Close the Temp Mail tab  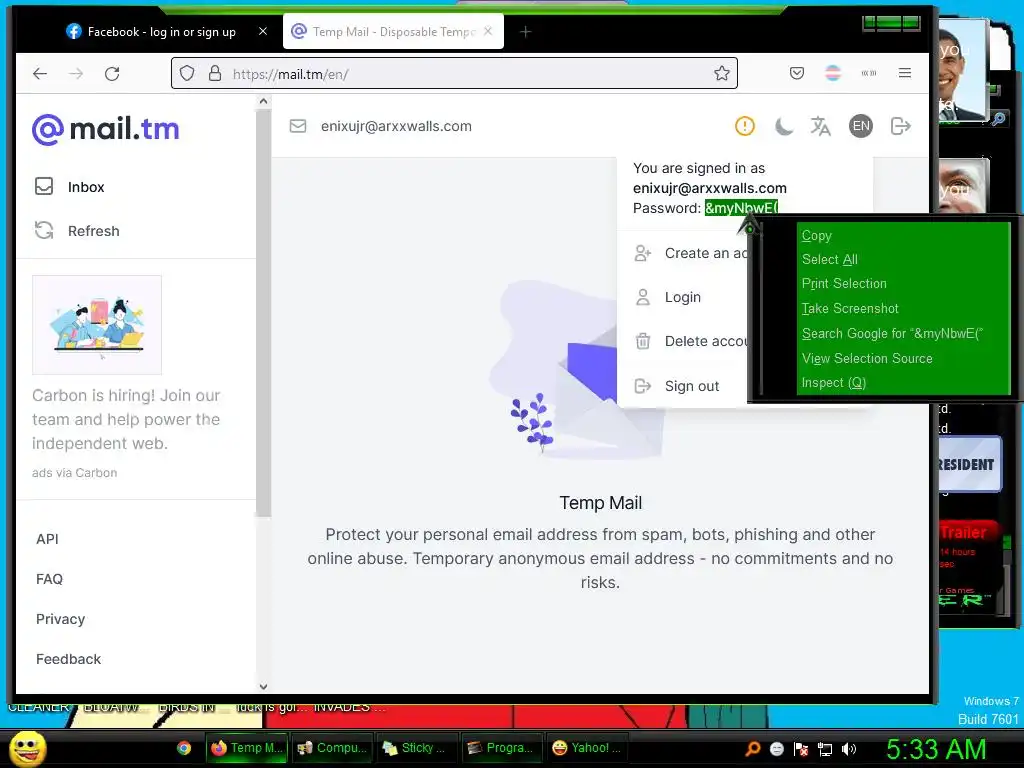coord(488,31)
